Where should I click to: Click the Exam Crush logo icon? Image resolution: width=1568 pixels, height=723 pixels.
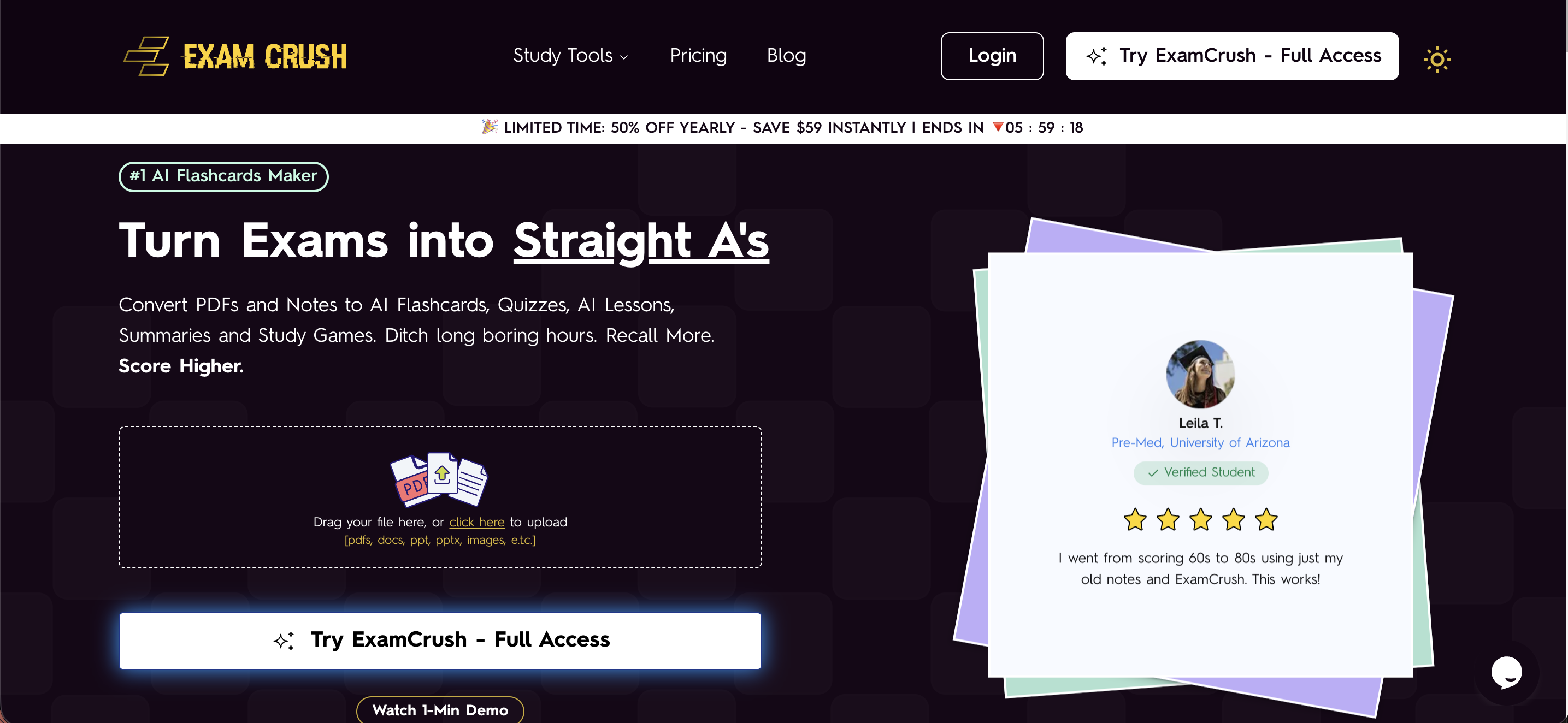click(146, 56)
